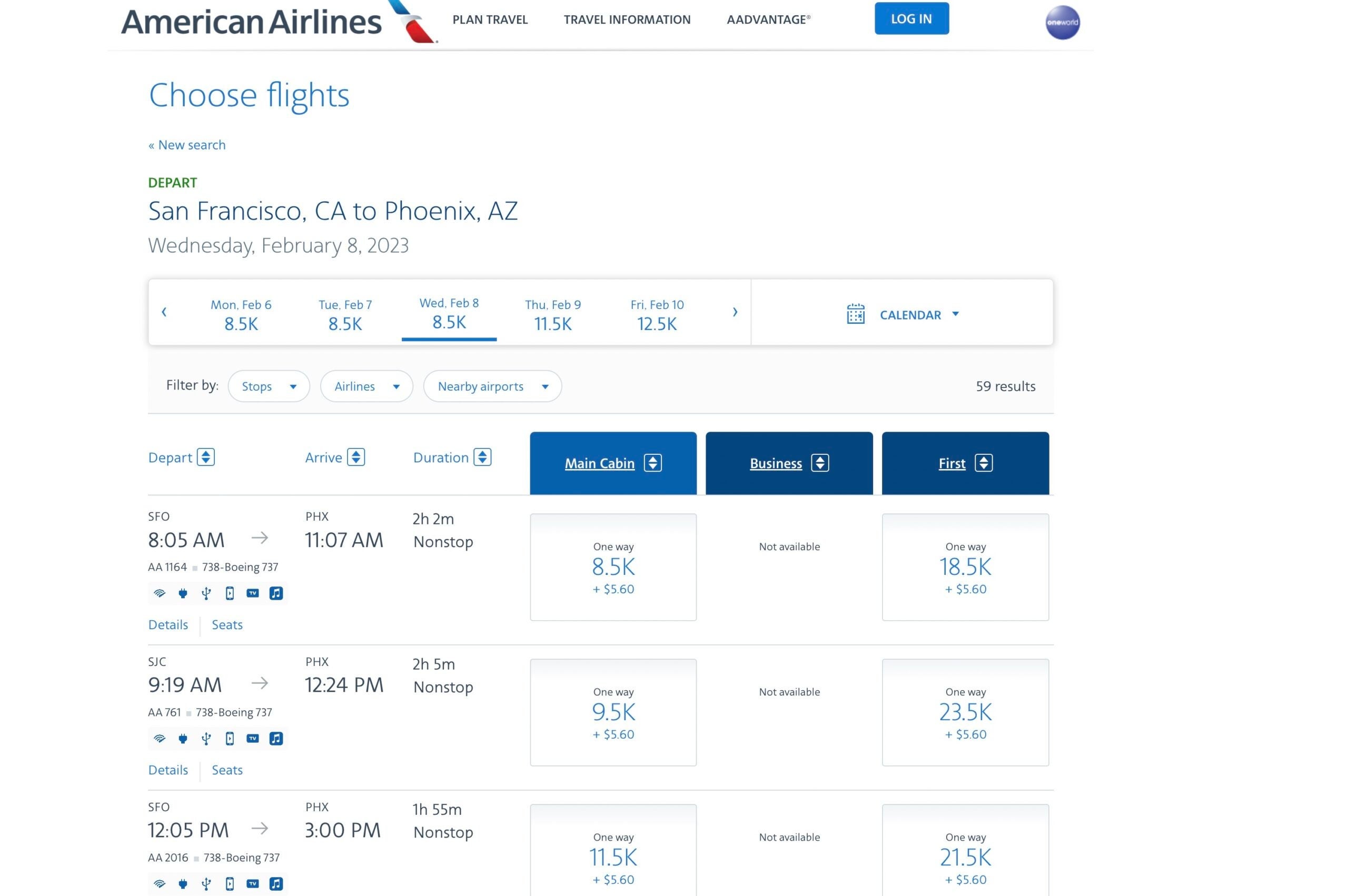Click the oneworld alliance logo icon
The image size is (1348, 896).
(1062, 23)
